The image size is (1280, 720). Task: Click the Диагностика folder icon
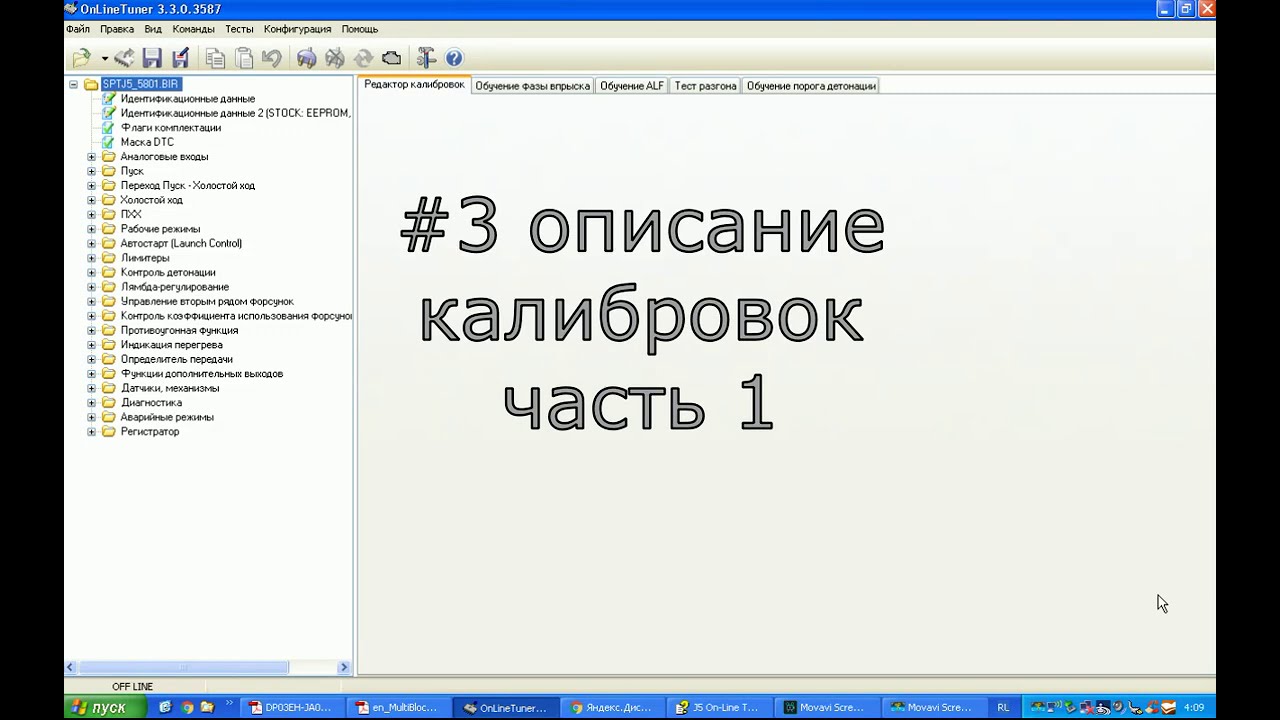click(x=109, y=403)
